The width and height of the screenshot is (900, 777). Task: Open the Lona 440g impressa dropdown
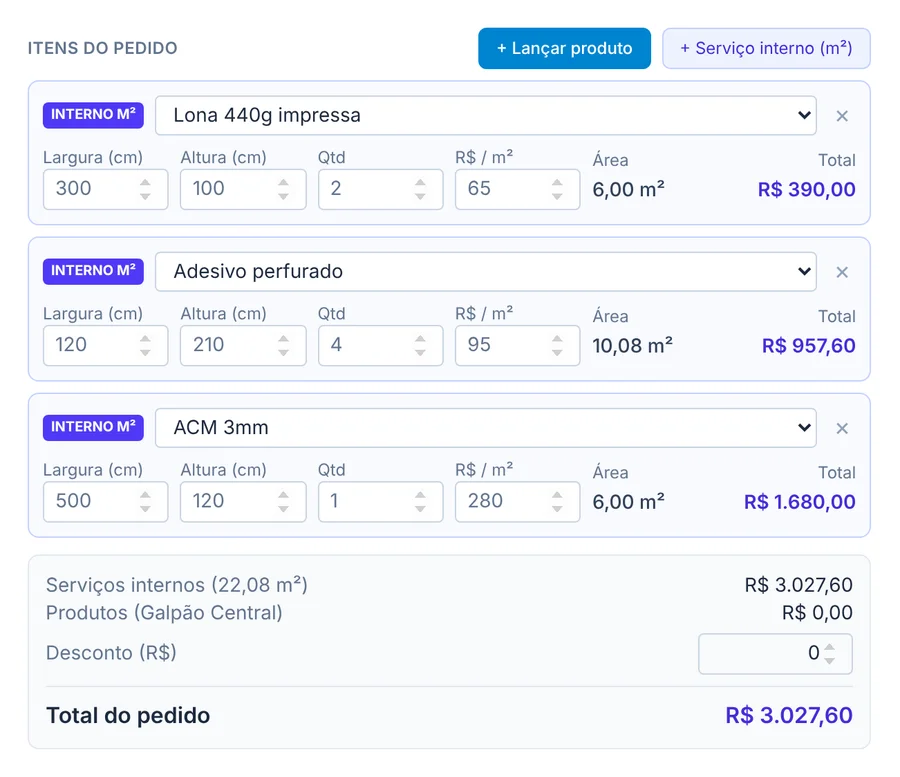tap(486, 115)
